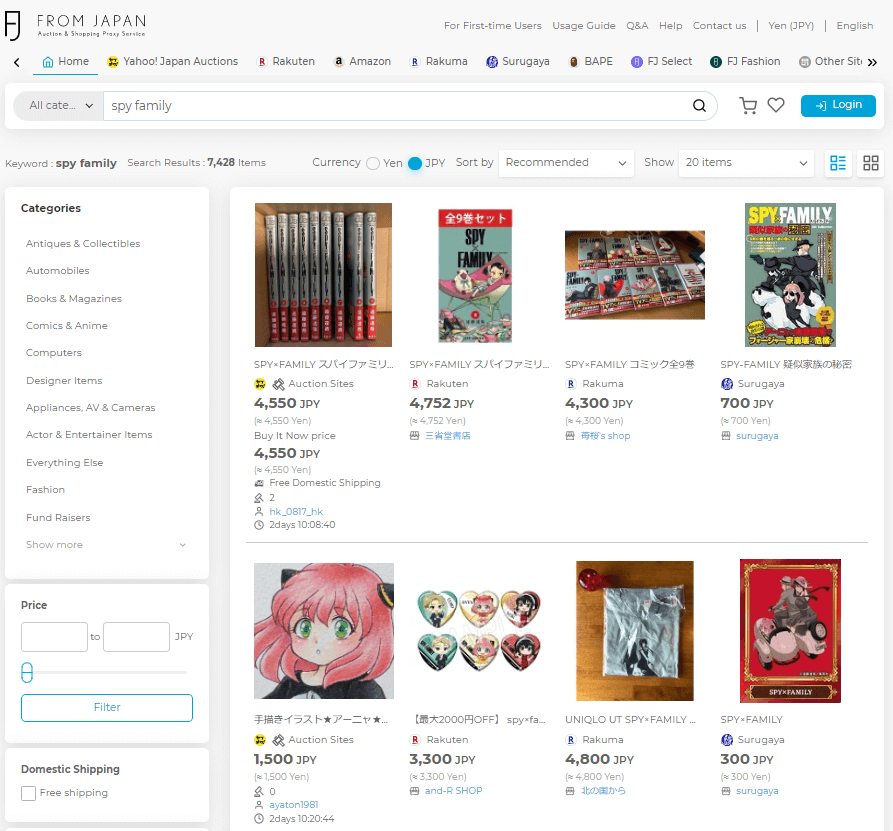This screenshot has width=893, height=831.
Task: Click the Rakuten icon on 3,300 JPY item
Action: (x=415, y=740)
